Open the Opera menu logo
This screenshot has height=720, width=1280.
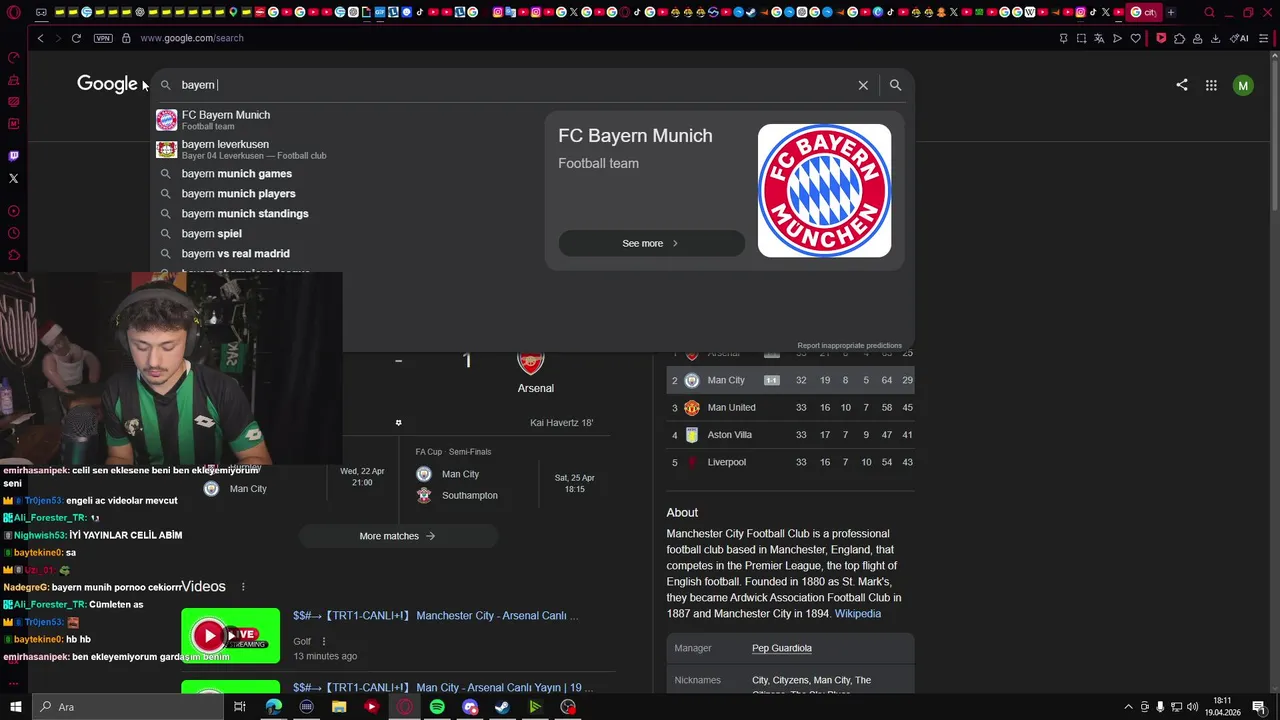pos(13,12)
